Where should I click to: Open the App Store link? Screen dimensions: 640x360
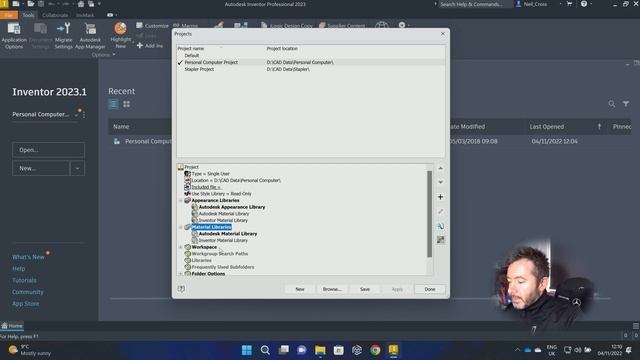26,304
